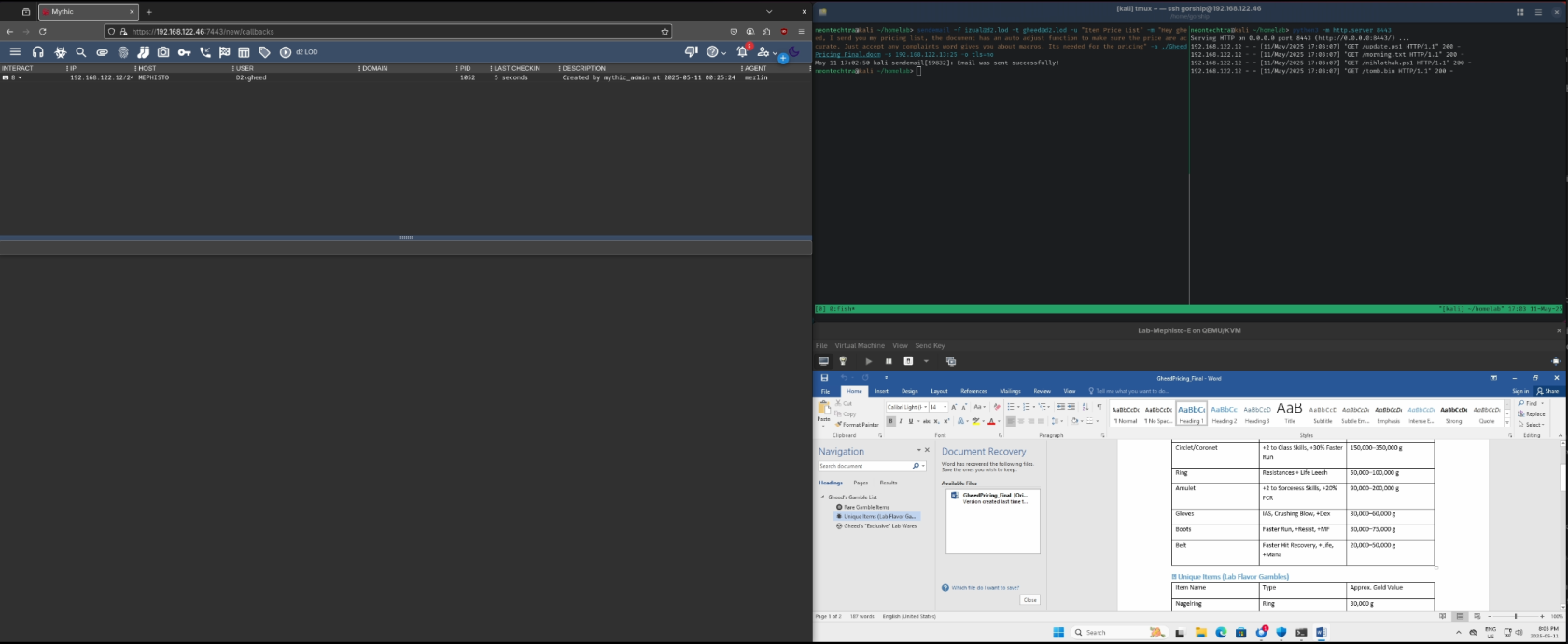The width and height of the screenshot is (1568, 644).
Task: Select GheedPricing_Final recovered file entry
Action: tap(992, 498)
